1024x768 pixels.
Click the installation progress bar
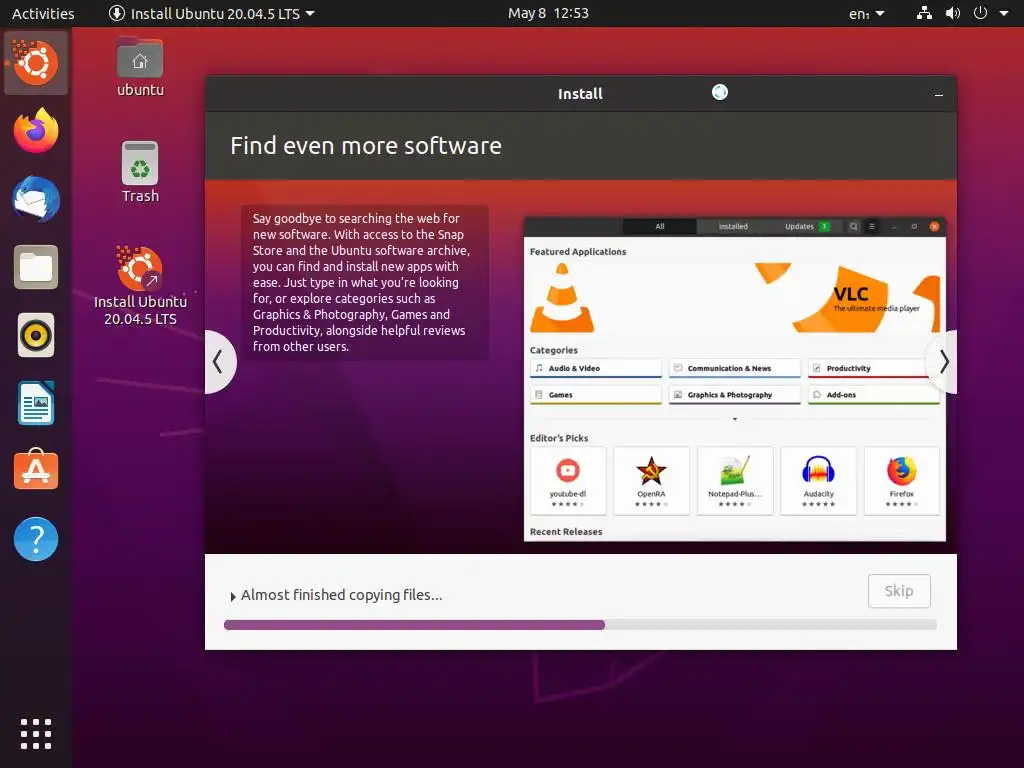(x=580, y=625)
